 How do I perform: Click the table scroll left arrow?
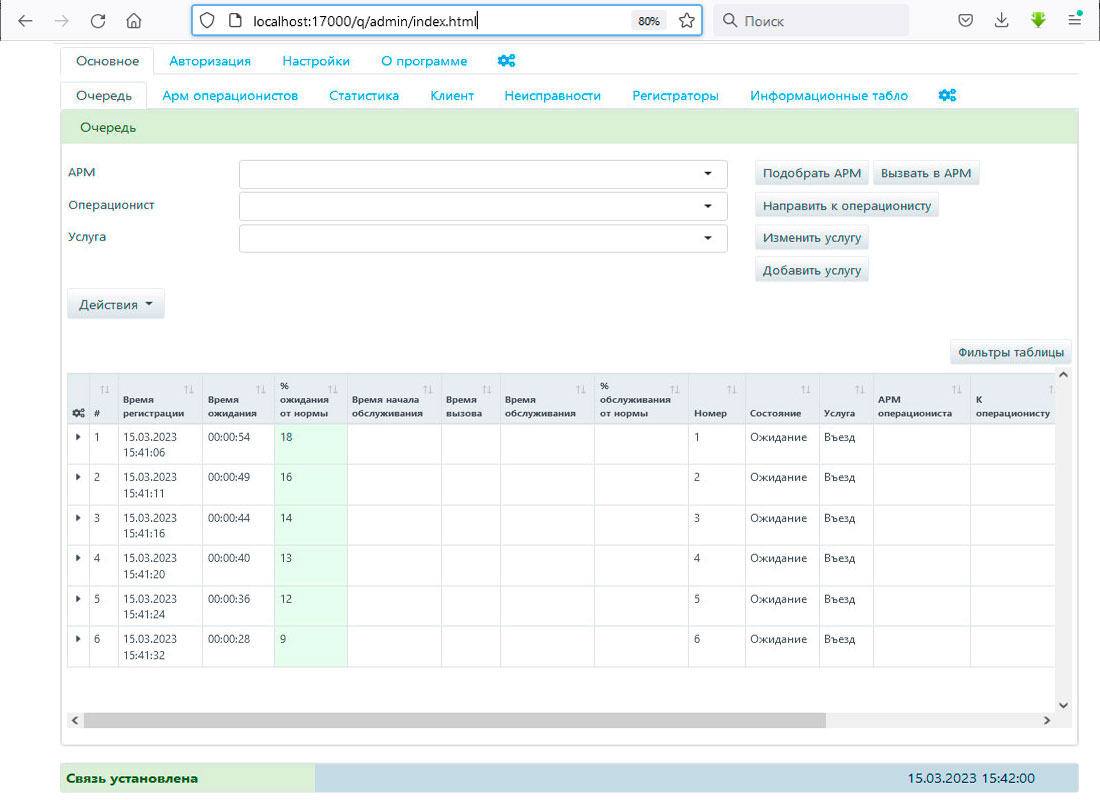point(75,721)
